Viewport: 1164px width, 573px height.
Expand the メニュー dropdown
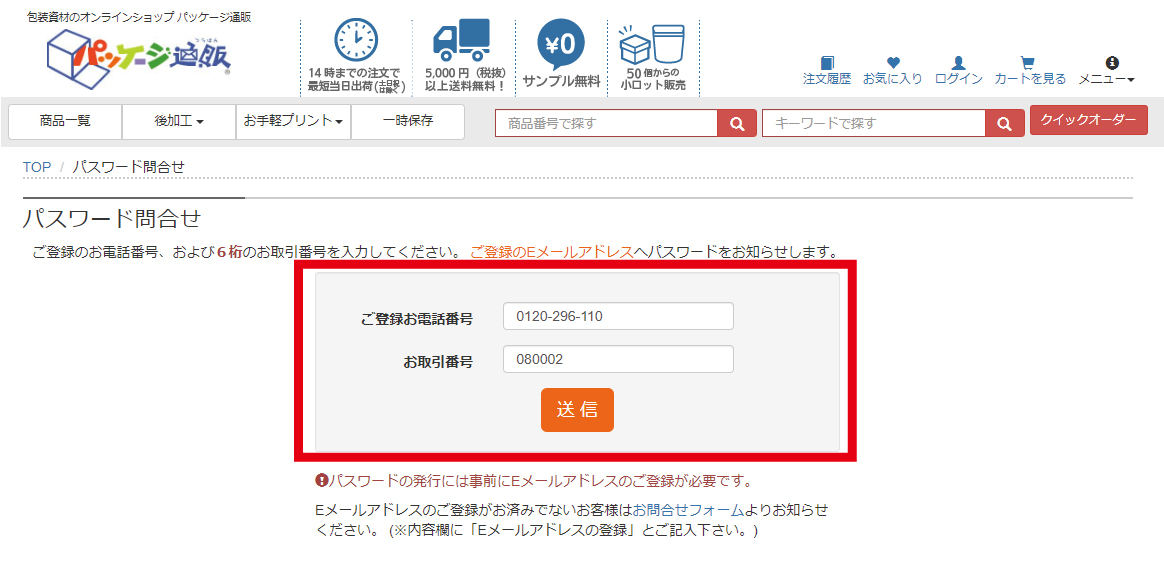[1106, 72]
